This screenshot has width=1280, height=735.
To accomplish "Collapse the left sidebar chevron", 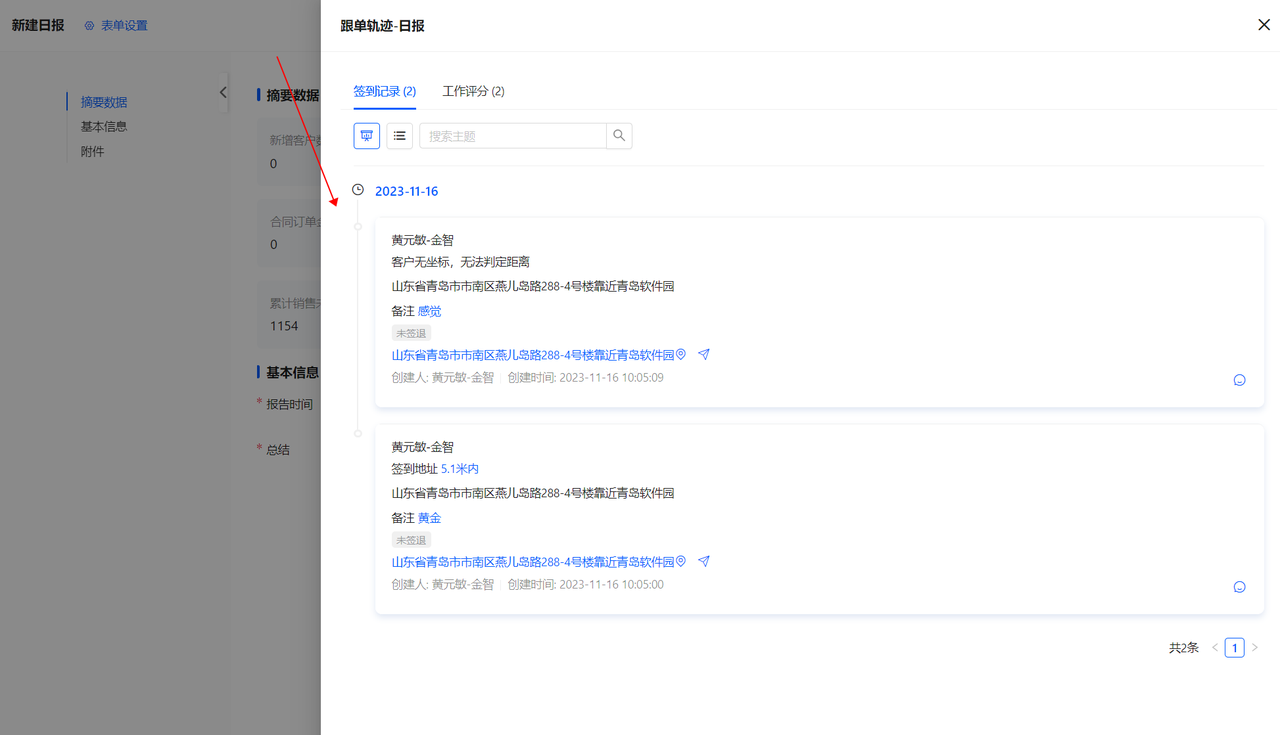I will pos(223,93).
